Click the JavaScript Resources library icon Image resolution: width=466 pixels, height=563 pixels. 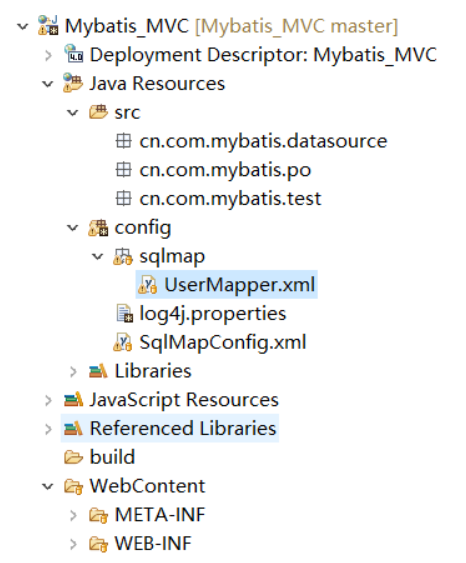click(73, 400)
